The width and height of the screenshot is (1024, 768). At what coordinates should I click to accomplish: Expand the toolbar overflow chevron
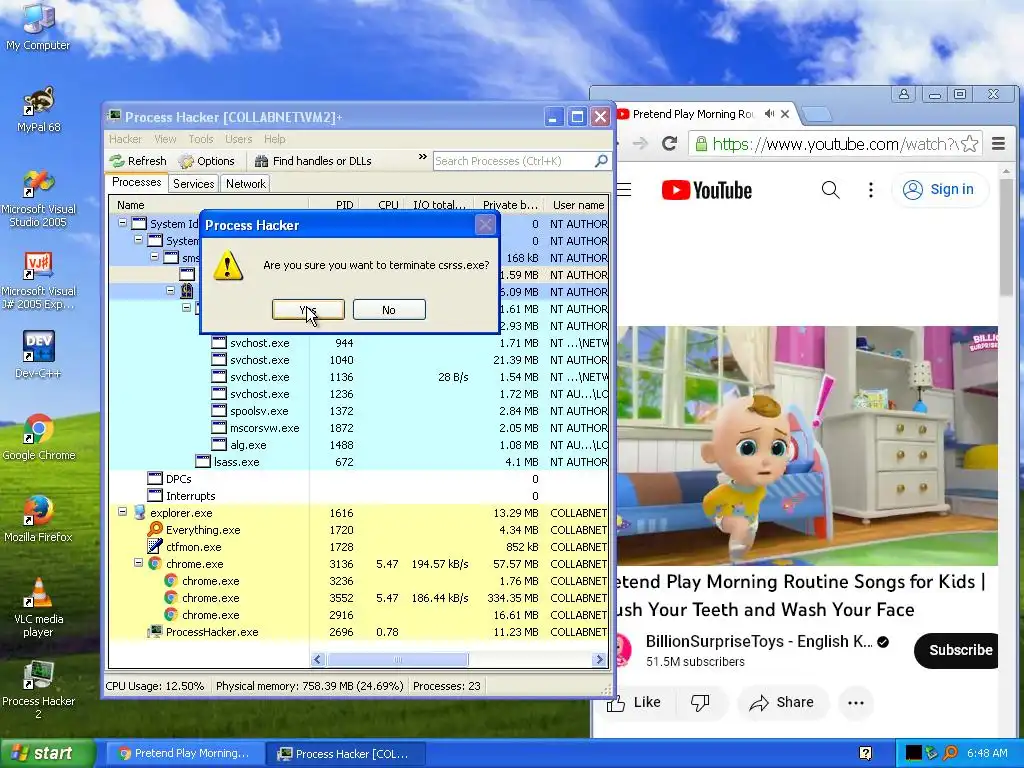423,157
